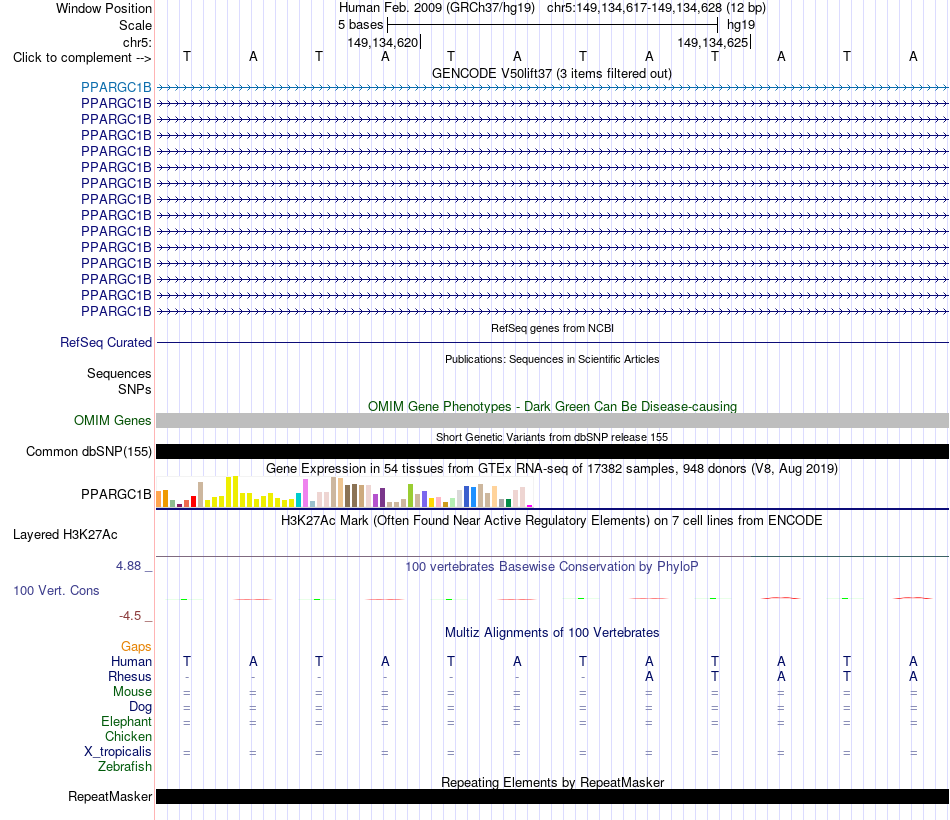Image resolution: width=950 pixels, height=820 pixels.
Task: Click the Human species row label
Action: (131, 661)
